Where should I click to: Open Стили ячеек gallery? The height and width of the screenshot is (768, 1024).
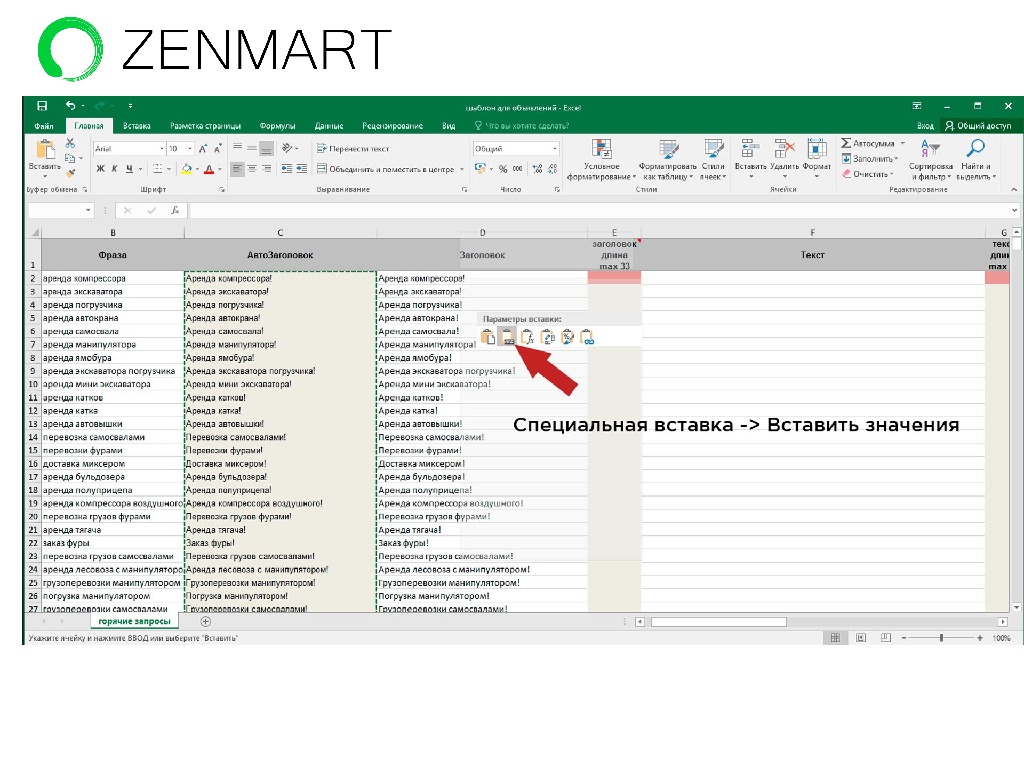(x=713, y=159)
